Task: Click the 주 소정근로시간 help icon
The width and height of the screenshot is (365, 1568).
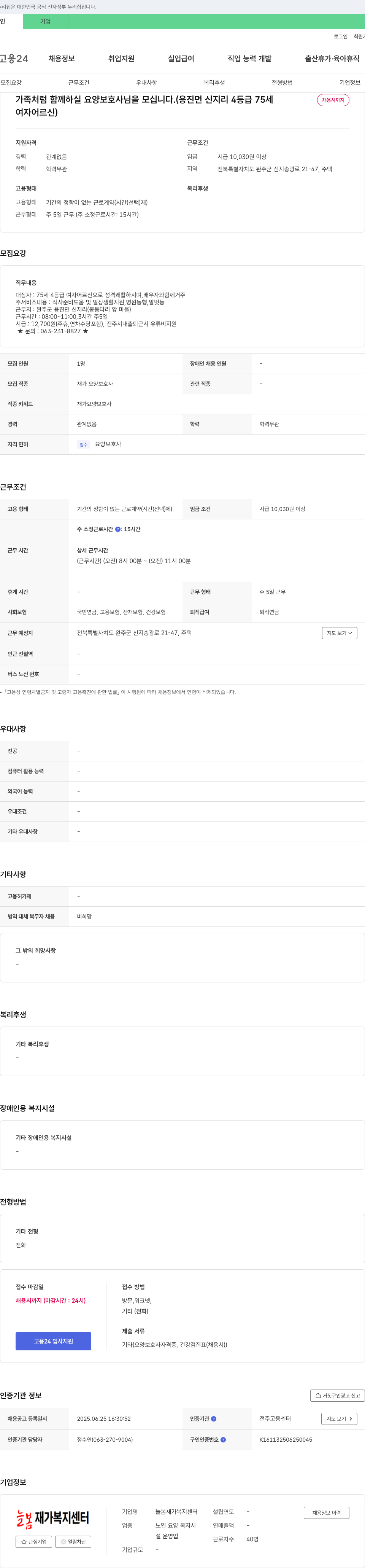Action: coord(118,530)
